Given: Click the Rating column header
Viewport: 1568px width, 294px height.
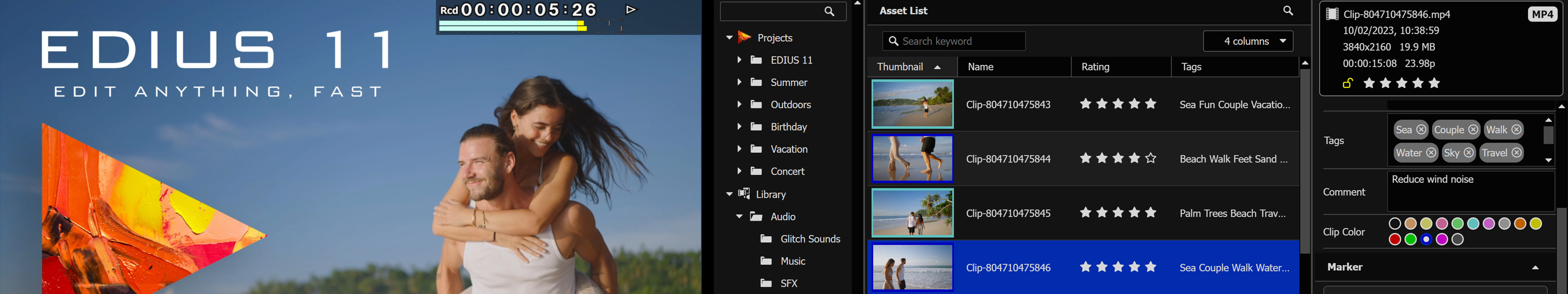Looking at the screenshot, I should coord(1096,67).
